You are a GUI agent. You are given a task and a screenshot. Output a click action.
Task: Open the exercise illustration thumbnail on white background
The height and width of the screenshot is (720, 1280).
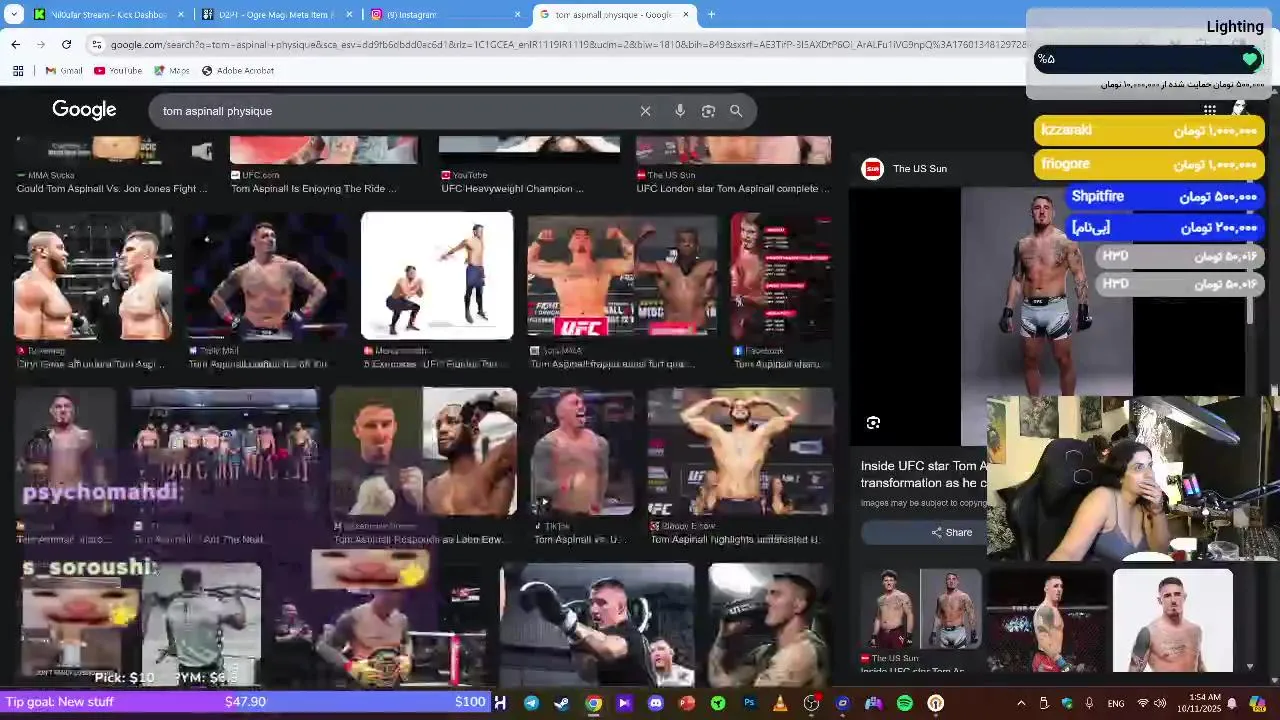point(437,276)
